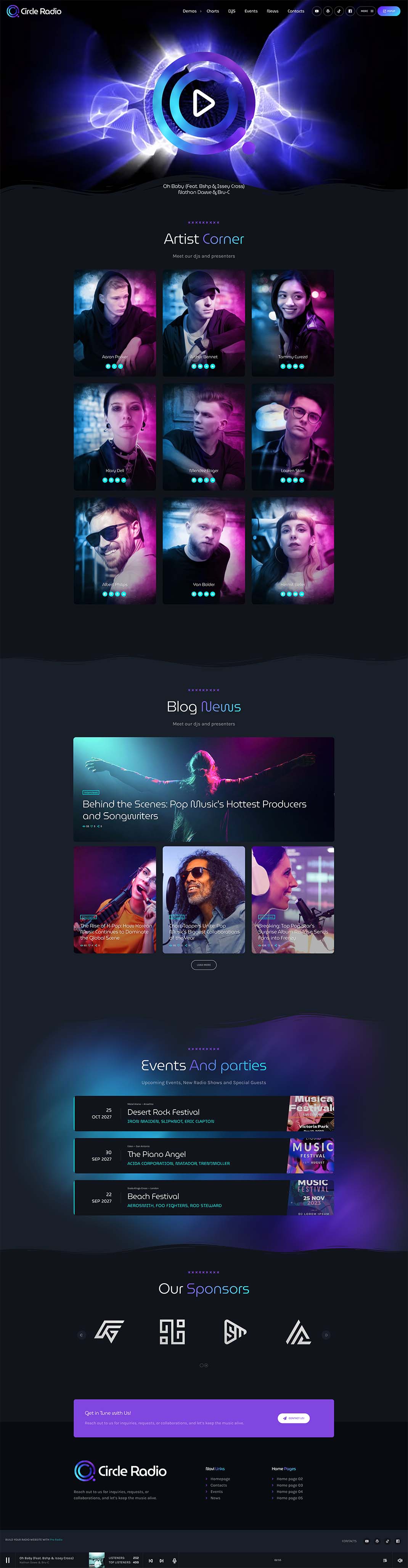Open the playlist queue icon in the player

click(385, 1560)
